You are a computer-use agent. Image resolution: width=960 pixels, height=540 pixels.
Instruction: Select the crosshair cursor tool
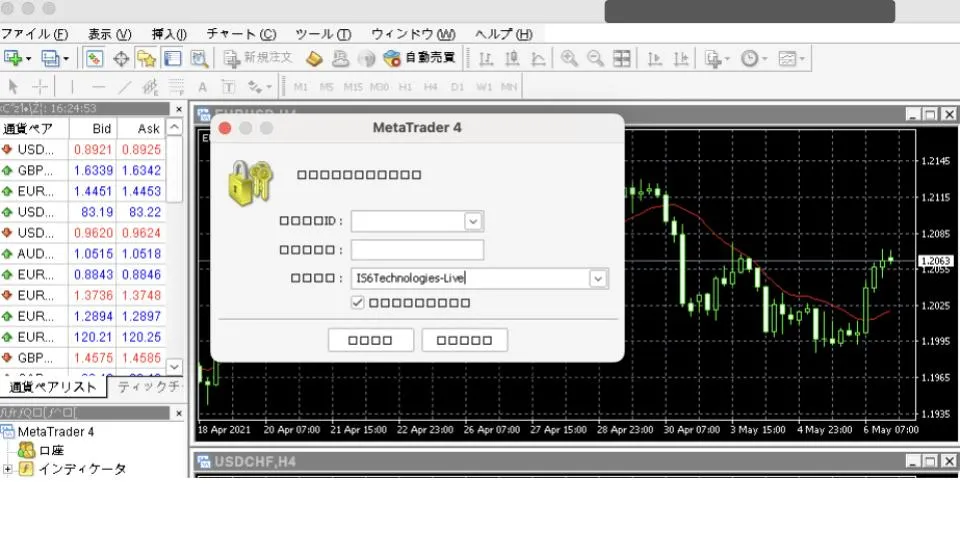pyautogui.click(x=41, y=87)
